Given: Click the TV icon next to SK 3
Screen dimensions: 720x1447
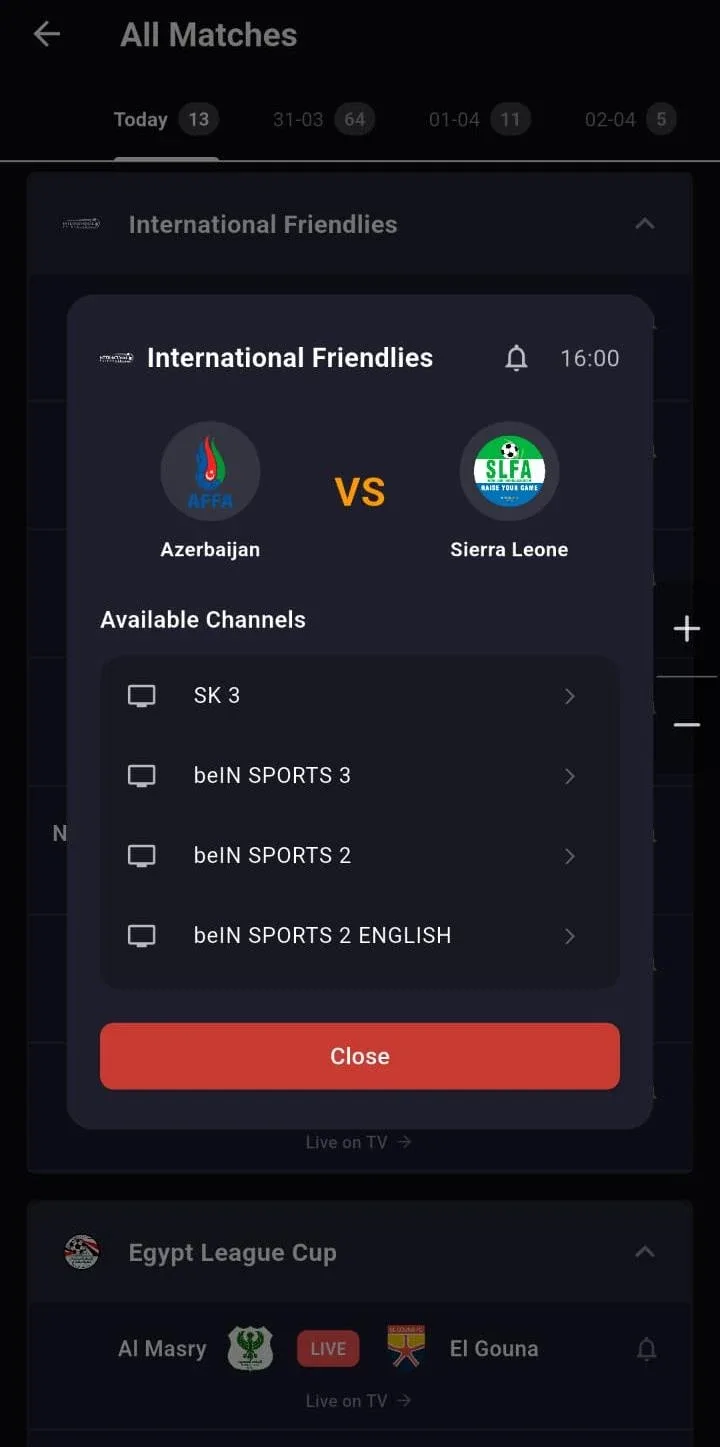Looking at the screenshot, I should tap(141, 695).
